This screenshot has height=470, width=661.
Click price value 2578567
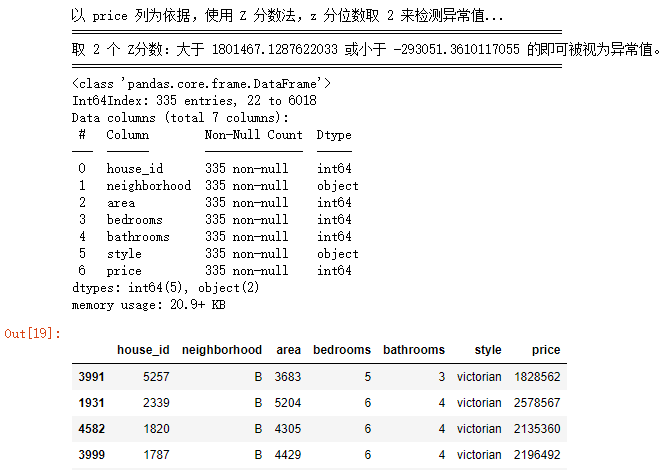[x=537, y=403]
